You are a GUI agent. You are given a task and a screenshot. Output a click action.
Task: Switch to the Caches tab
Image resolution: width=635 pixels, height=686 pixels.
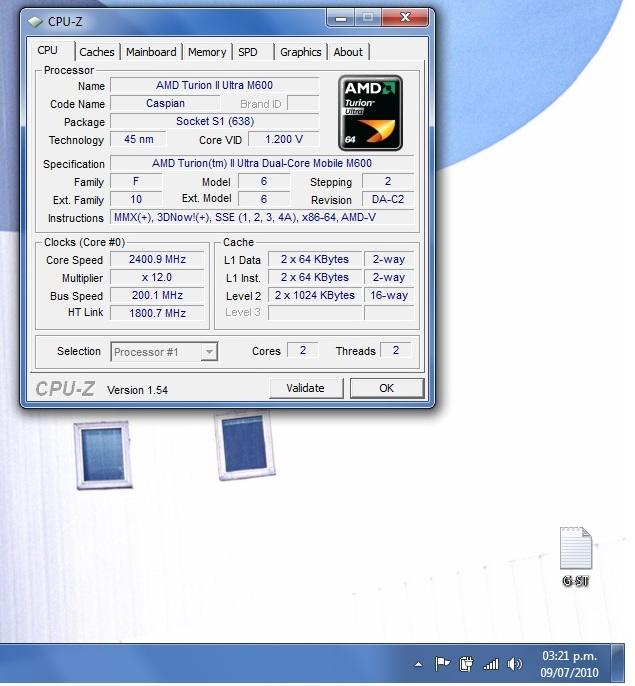[97, 52]
